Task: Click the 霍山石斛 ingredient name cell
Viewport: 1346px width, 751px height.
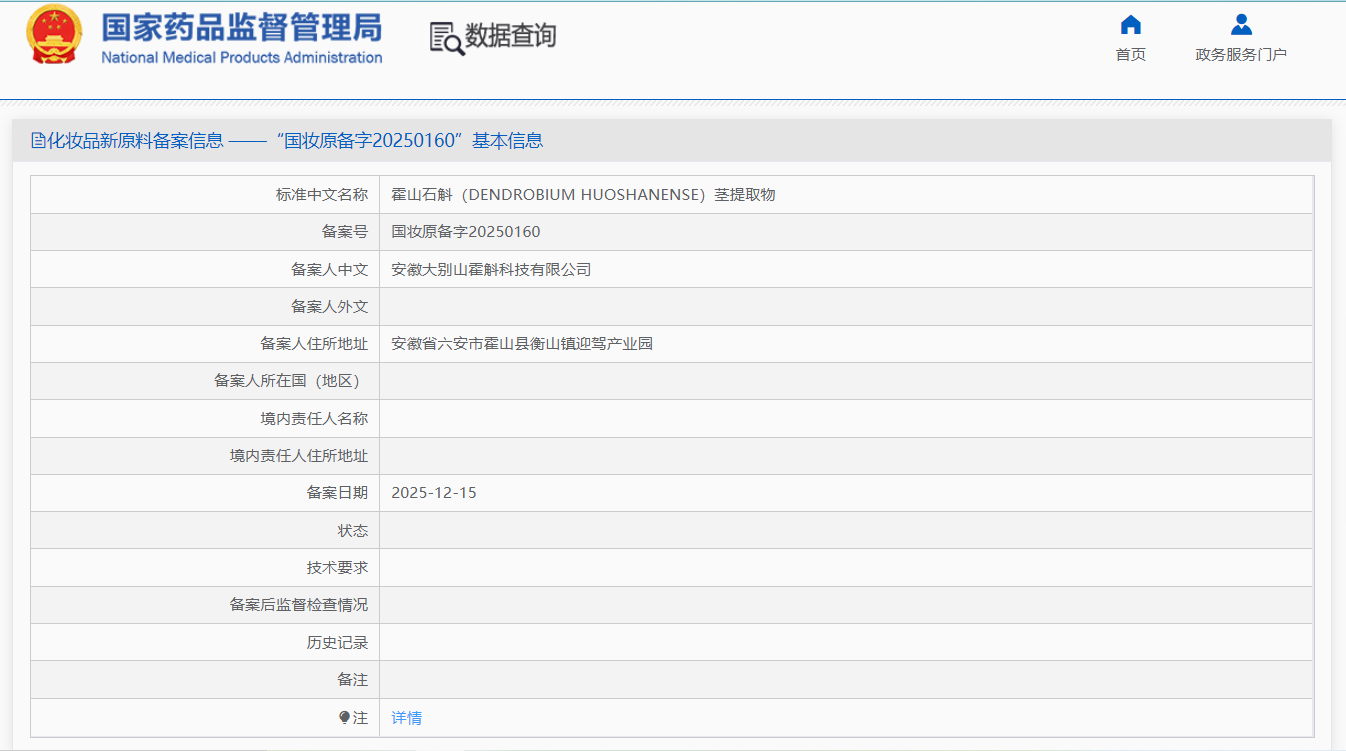Action: (583, 195)
